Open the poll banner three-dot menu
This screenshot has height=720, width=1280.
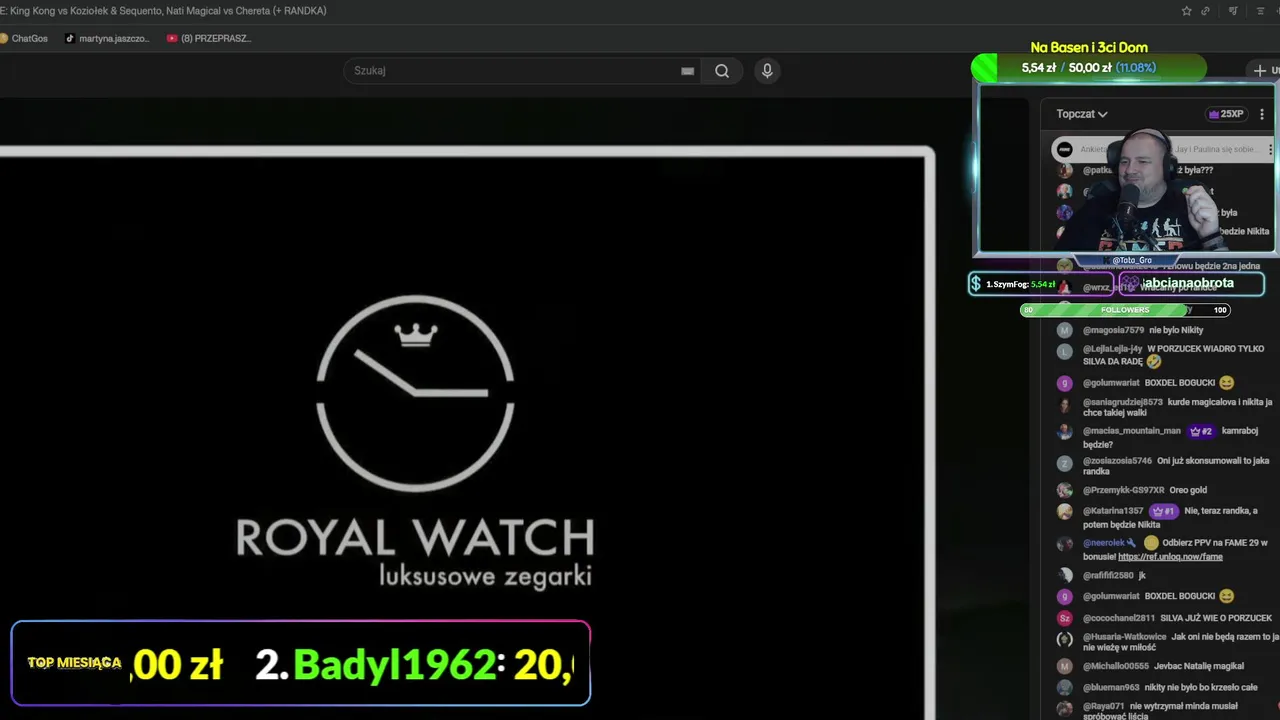pos(1270,149)
